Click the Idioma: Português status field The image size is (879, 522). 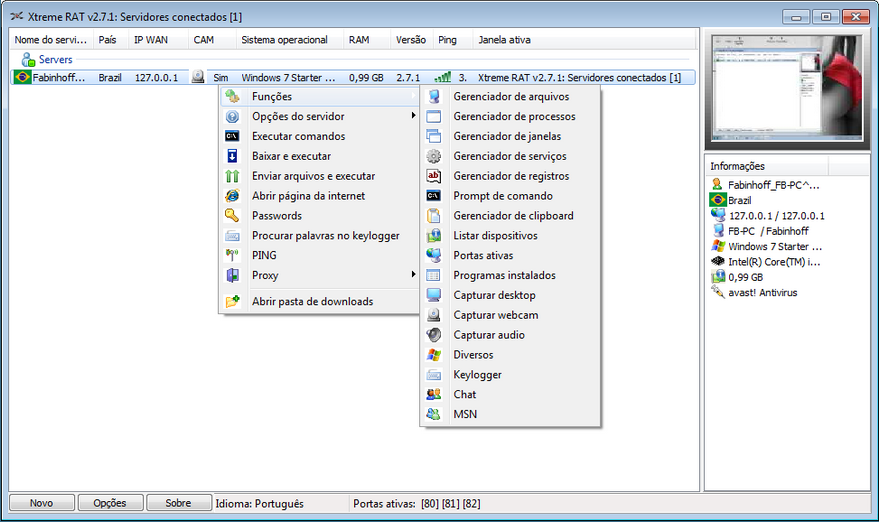(260, 503)
